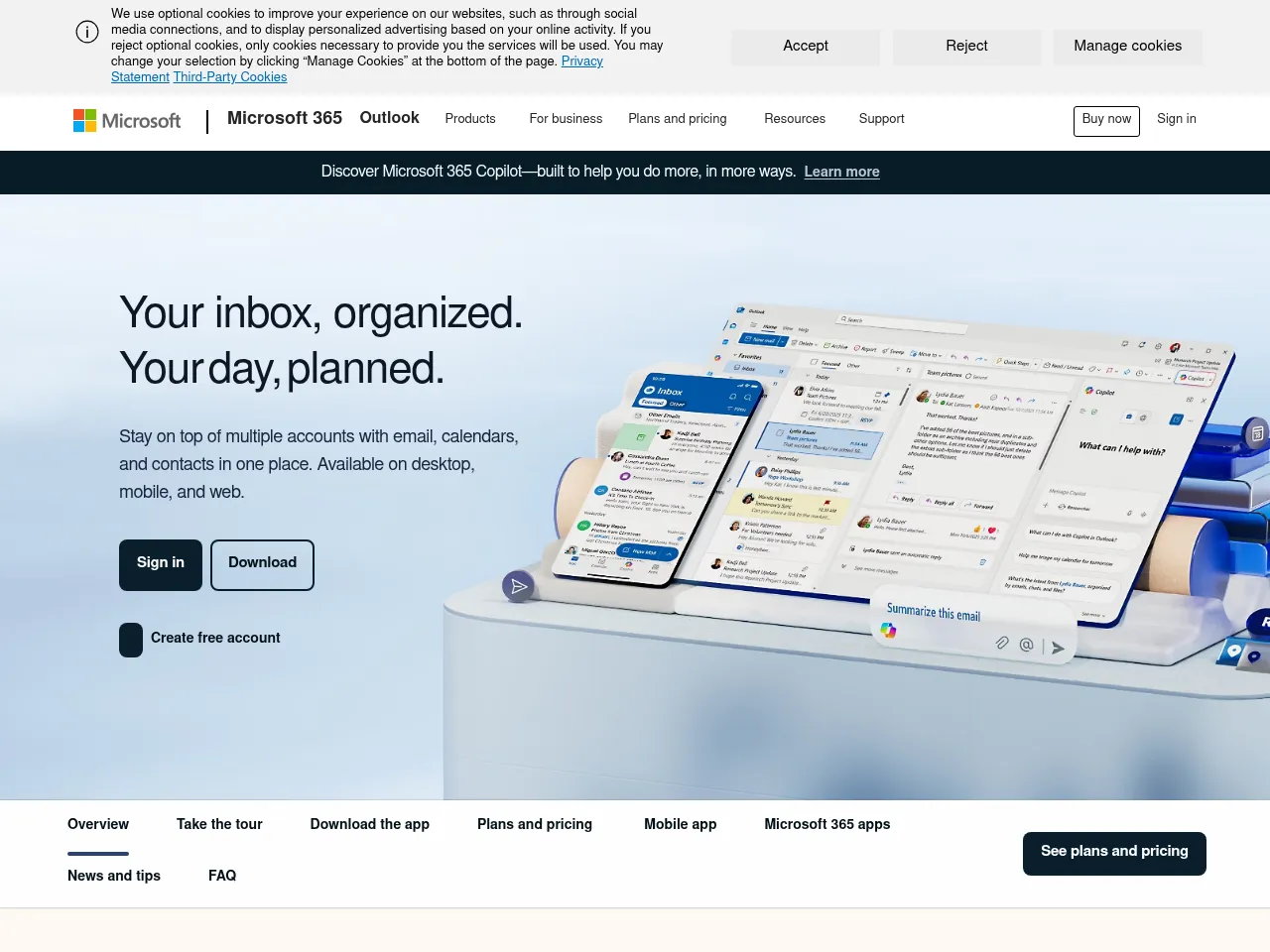Click the Copilot icon under Summarize this email
The image size is (1270, 952).
[x=888, y=631]
